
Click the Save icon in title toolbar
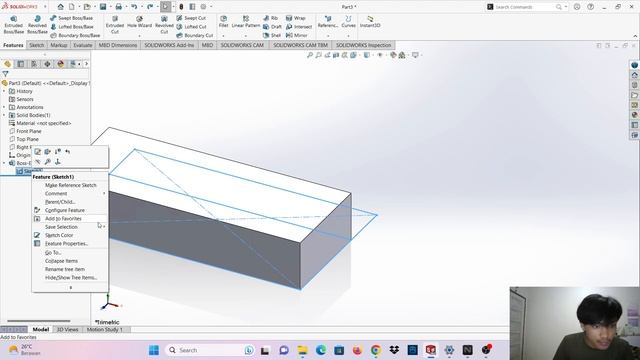103,7
